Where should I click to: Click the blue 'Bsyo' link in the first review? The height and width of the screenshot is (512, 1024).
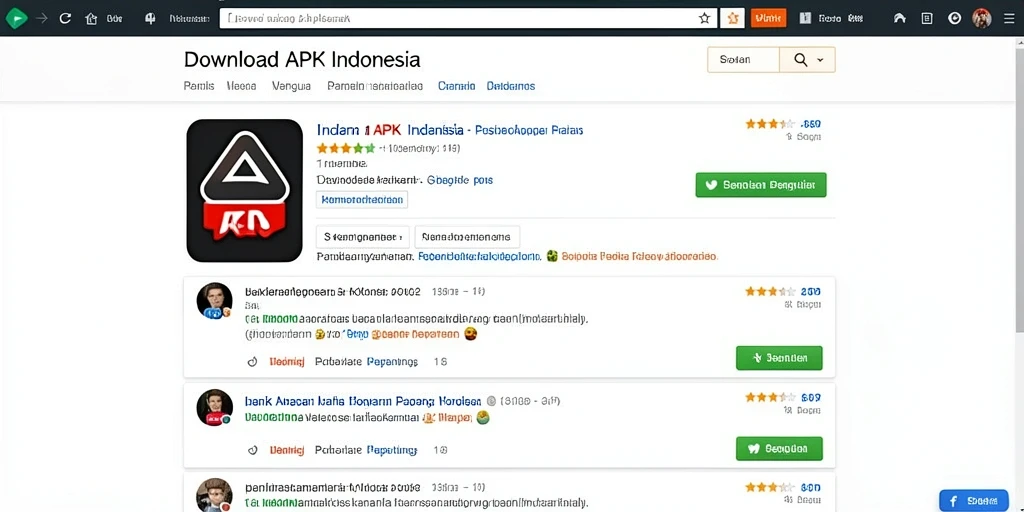point(355,334)
